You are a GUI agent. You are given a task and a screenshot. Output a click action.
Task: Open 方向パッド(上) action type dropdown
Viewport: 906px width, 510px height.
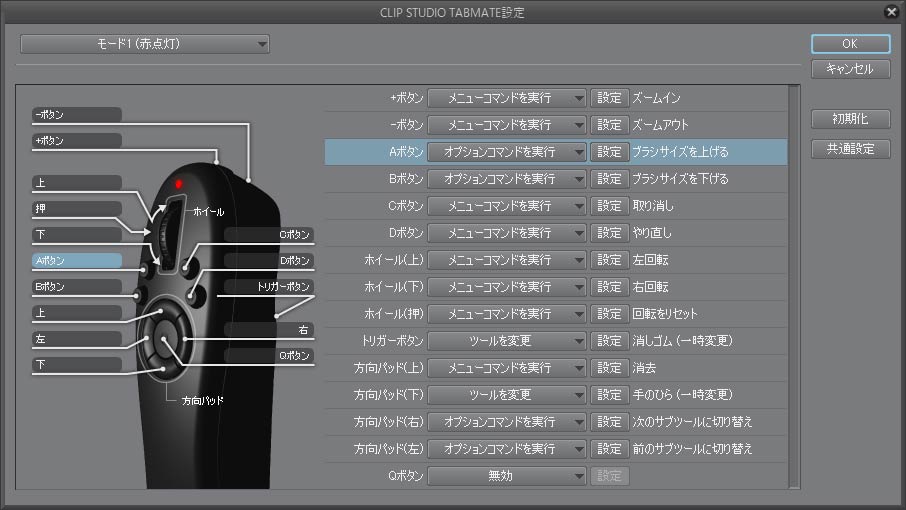coord(507,368)
